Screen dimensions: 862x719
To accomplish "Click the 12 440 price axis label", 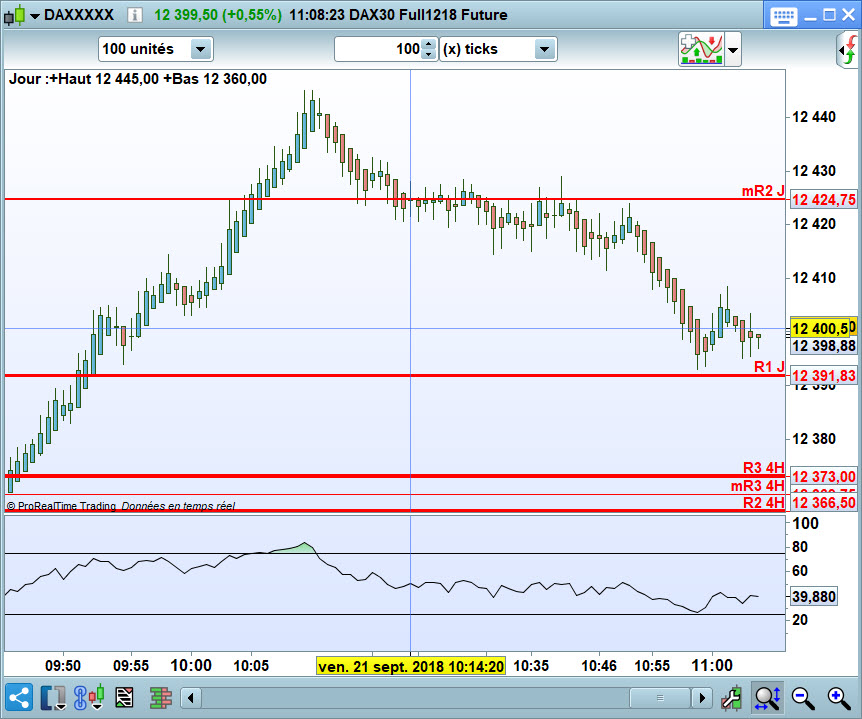I will tap(814, 117).
